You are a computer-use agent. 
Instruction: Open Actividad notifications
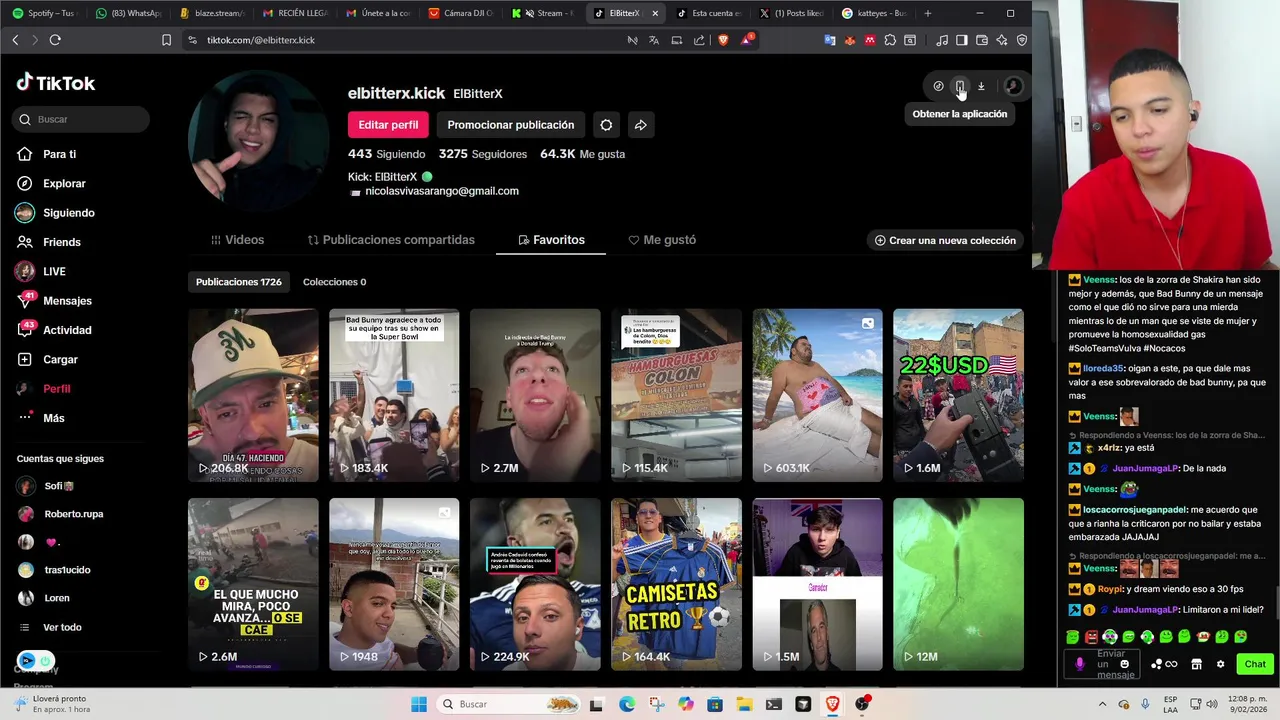coord(55,330)
